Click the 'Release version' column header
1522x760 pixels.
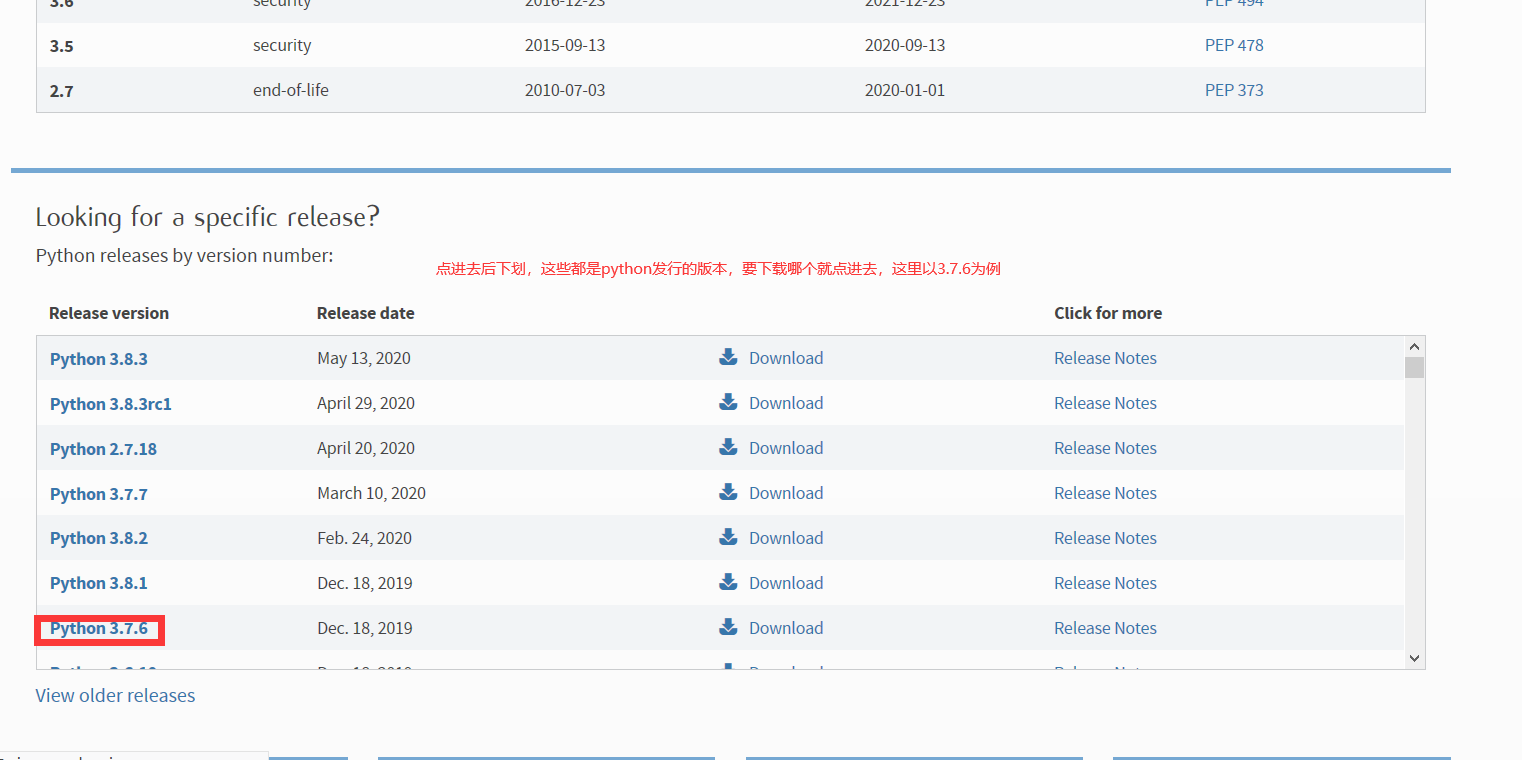[x=109, y=313]
